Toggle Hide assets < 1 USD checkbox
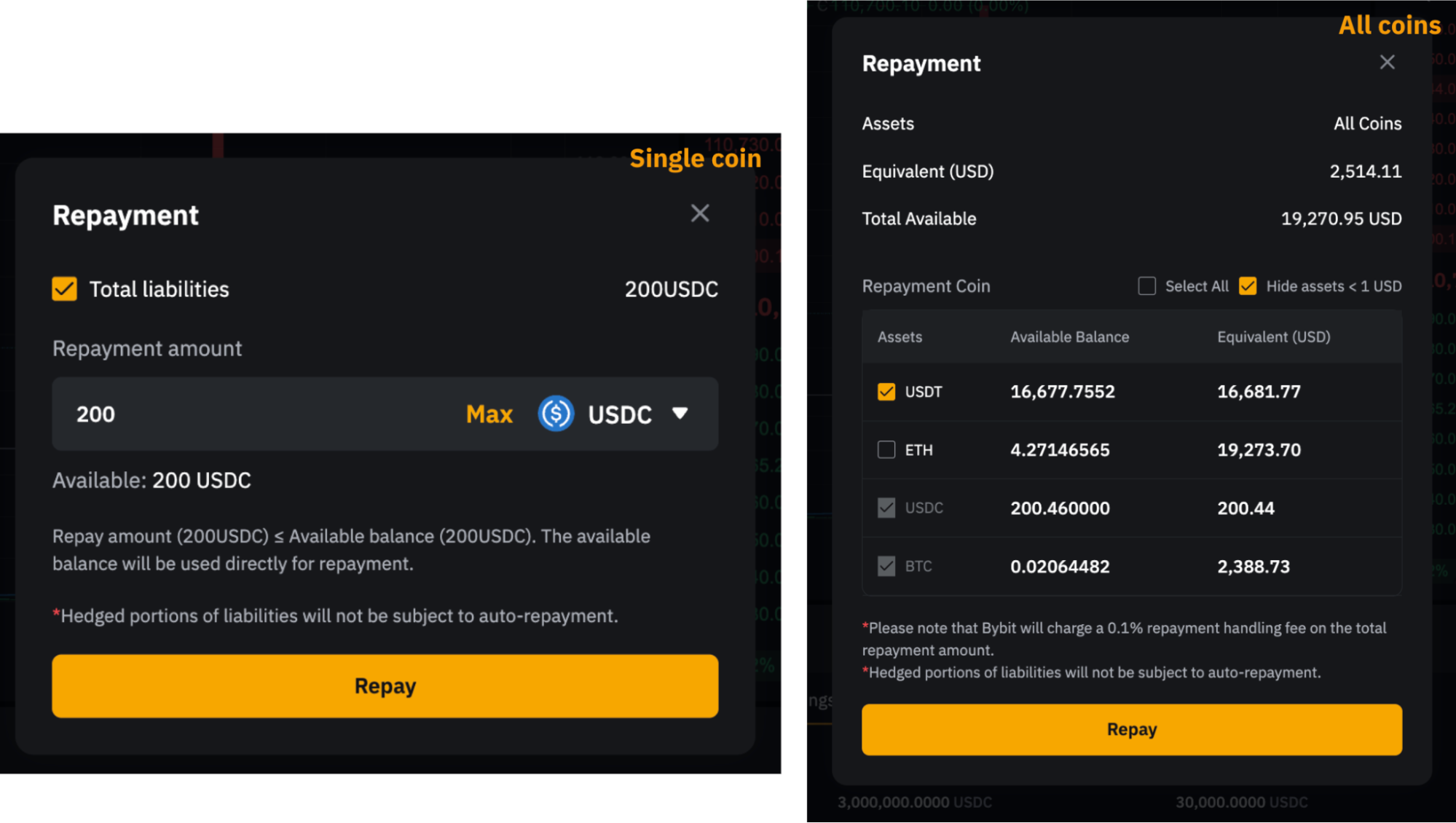The image size is (1456, 823). click(x=1248, y=286)
